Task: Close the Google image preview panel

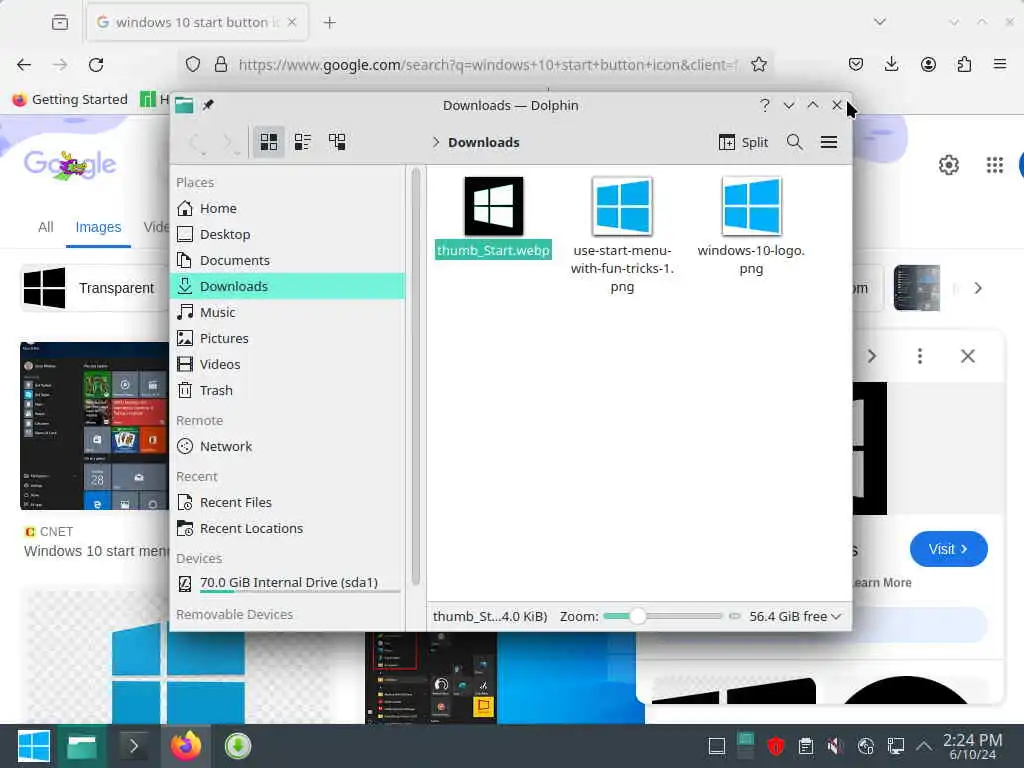Action: coord(968,356)
